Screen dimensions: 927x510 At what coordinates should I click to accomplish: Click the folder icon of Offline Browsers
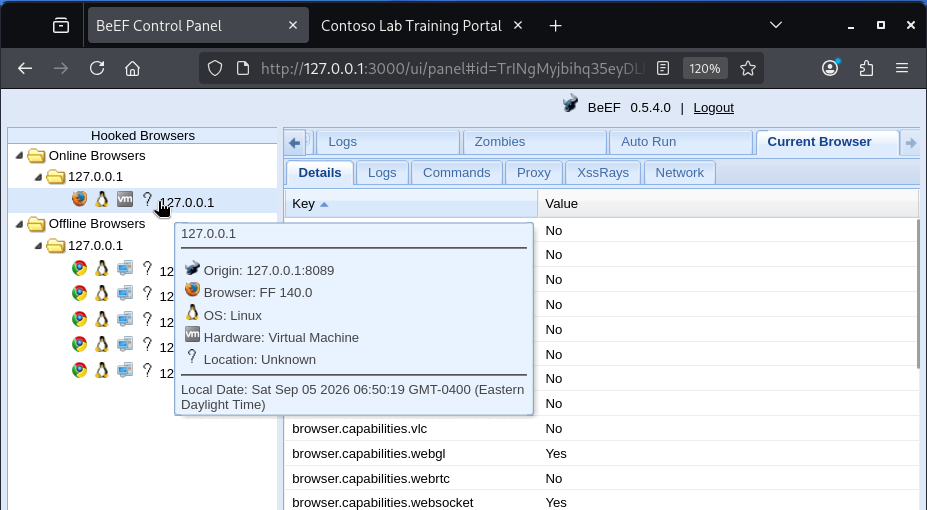click(37, 224)
